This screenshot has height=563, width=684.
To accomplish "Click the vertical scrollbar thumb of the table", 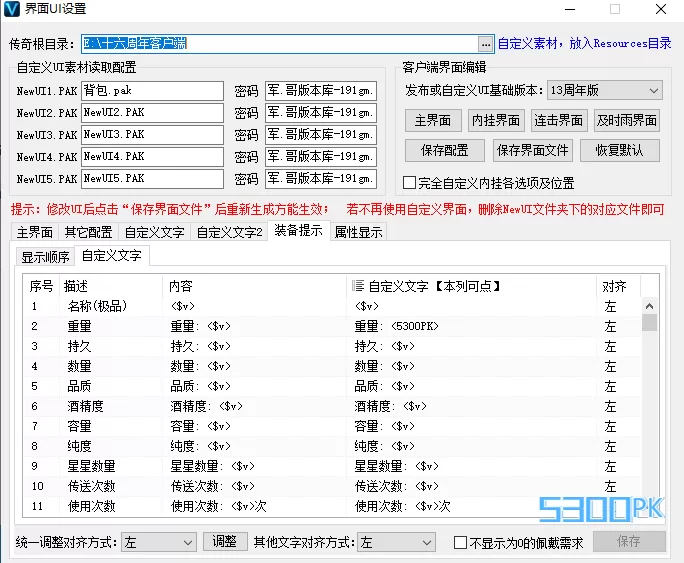I will [x=649, y=323].
